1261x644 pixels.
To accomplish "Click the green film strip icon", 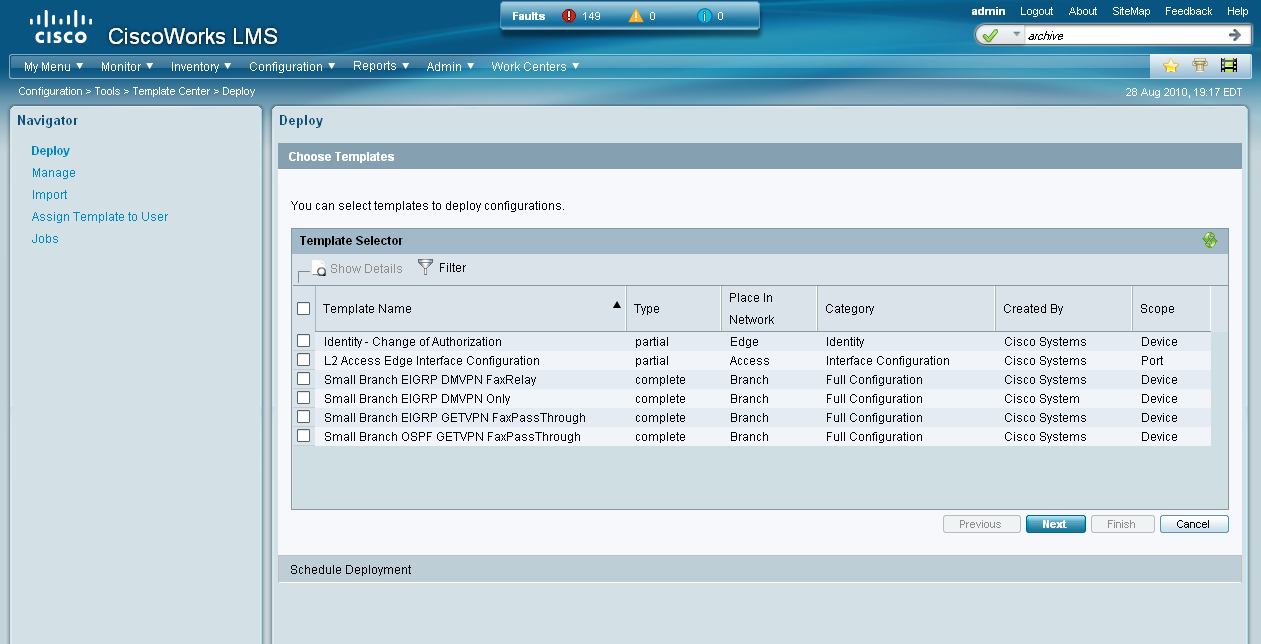I will 1229,66.
